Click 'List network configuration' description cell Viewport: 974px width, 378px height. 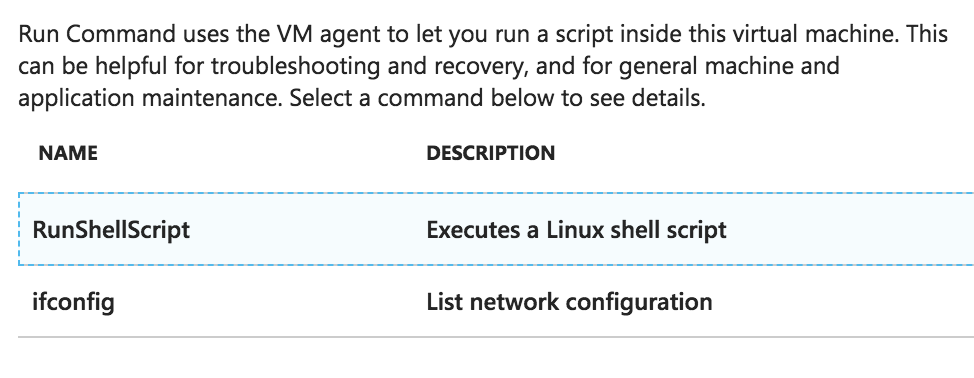coord(569,302)
